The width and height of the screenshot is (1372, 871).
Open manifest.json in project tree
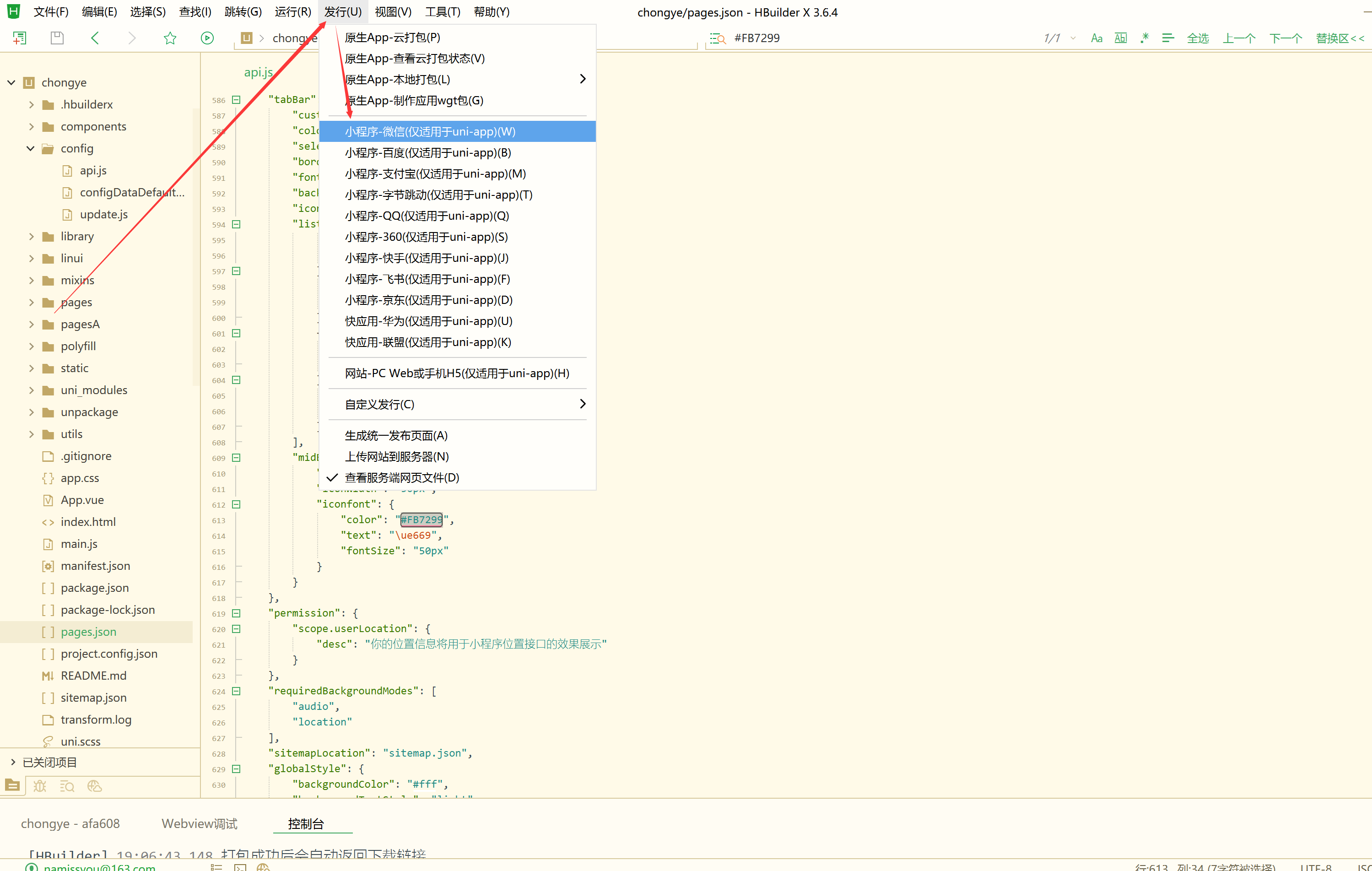pos(95,566)
